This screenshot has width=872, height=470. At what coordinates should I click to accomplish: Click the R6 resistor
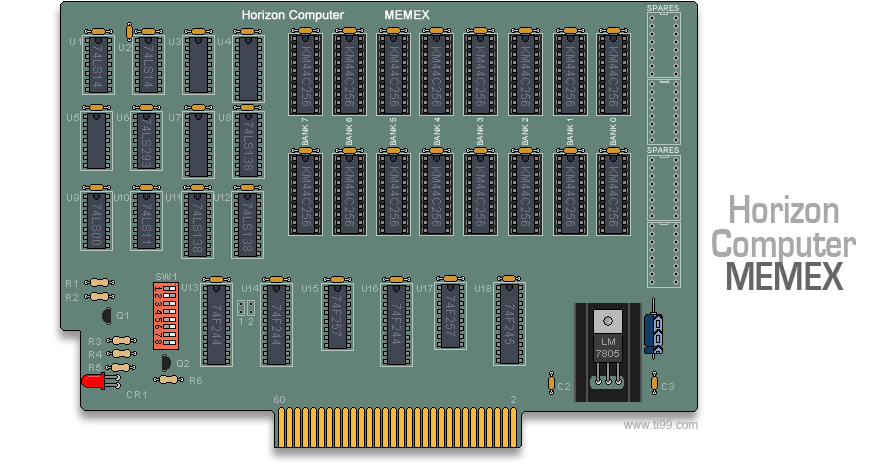(169, 380)
